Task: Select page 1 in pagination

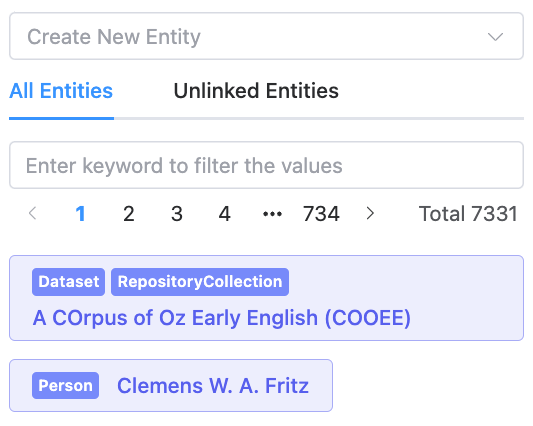Action: pos(81,214)
